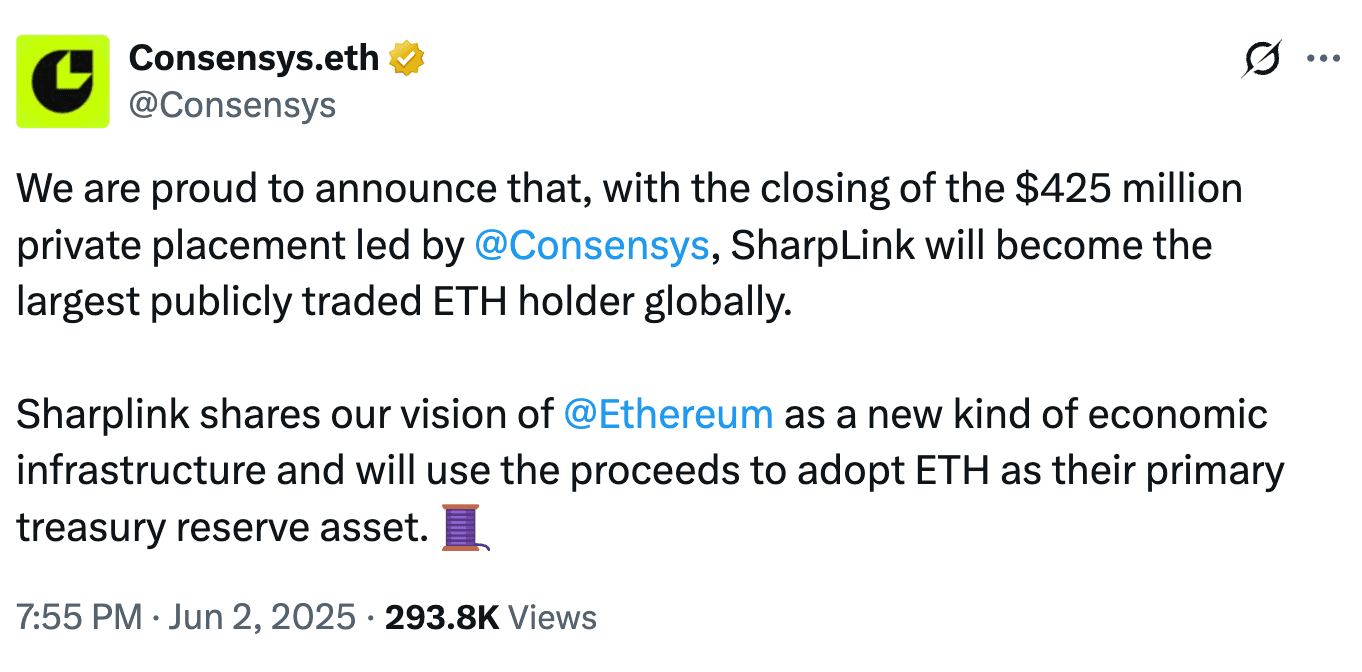Image resolution: width=1362 pixels, height=672 pixels.
Task: Open the Grok explain-post icon
Action: [x=1262, y=60]
